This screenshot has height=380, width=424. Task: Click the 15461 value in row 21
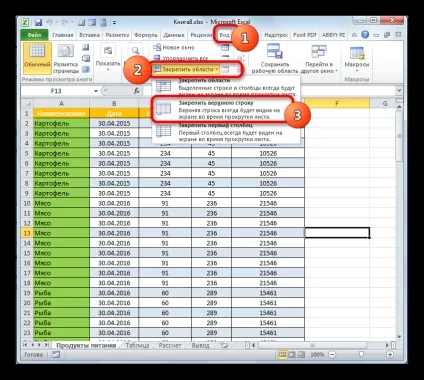coord(268,313)
